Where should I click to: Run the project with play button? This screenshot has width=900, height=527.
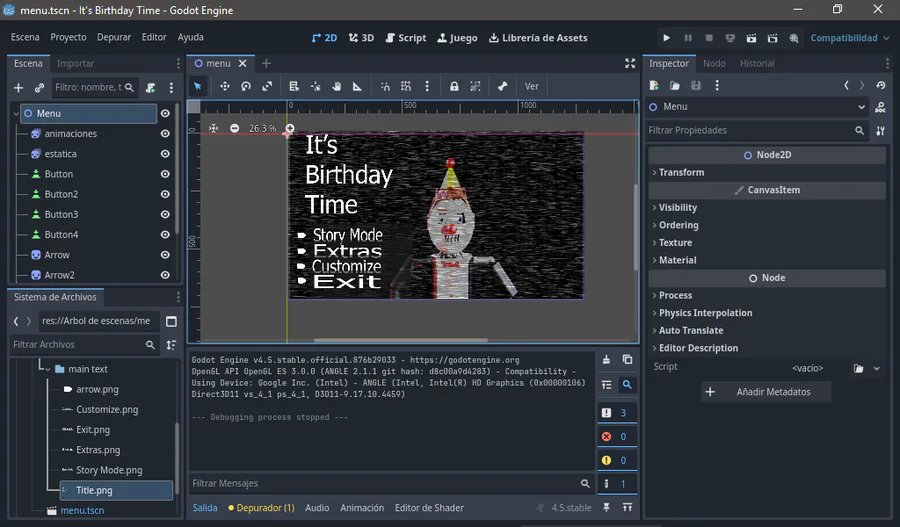pos(666,38)
